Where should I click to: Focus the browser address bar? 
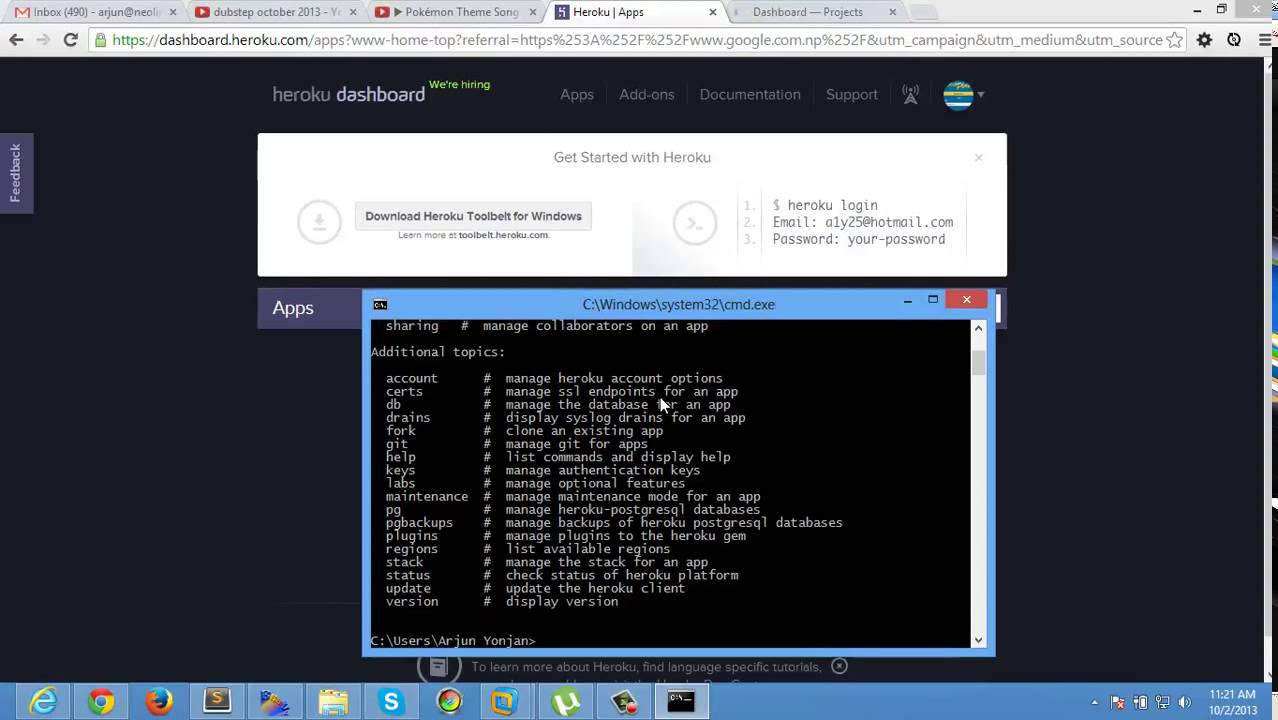point(636,40)
